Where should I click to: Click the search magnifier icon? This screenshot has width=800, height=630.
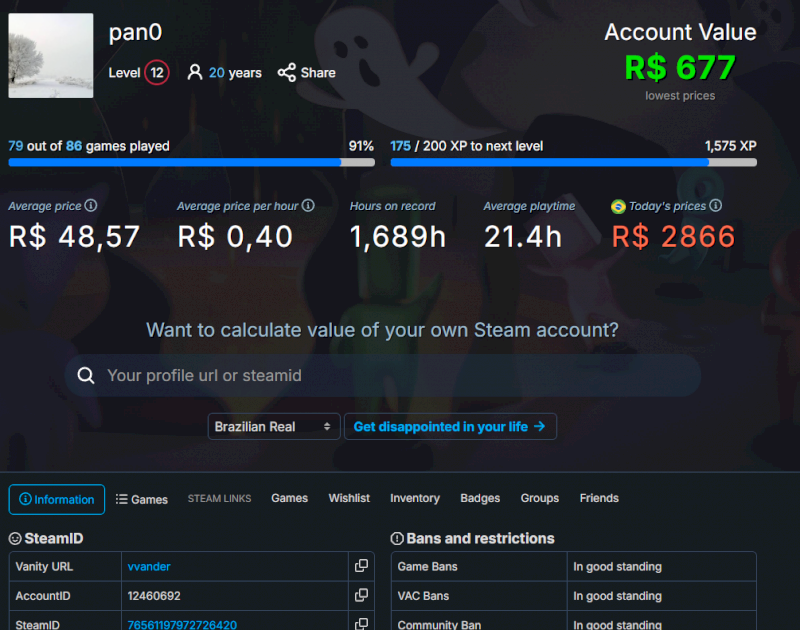[86, 375]
